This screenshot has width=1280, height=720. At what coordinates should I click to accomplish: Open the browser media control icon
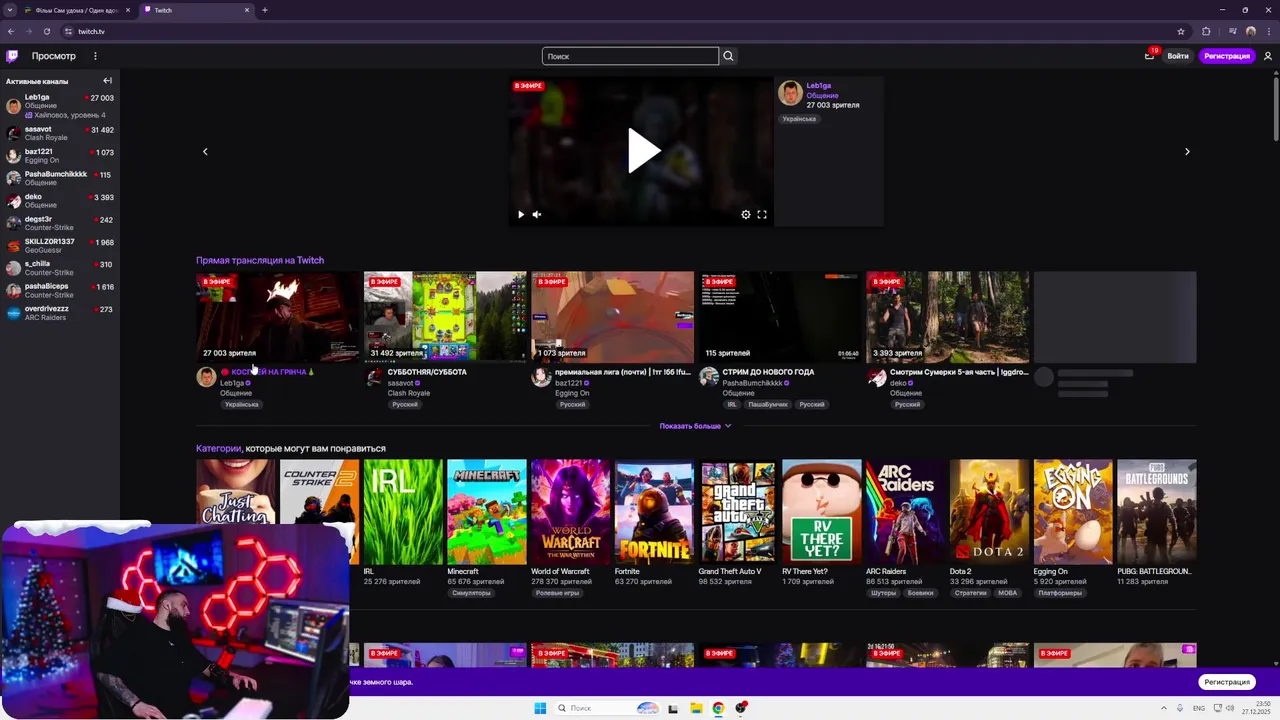click(1232, 31)
